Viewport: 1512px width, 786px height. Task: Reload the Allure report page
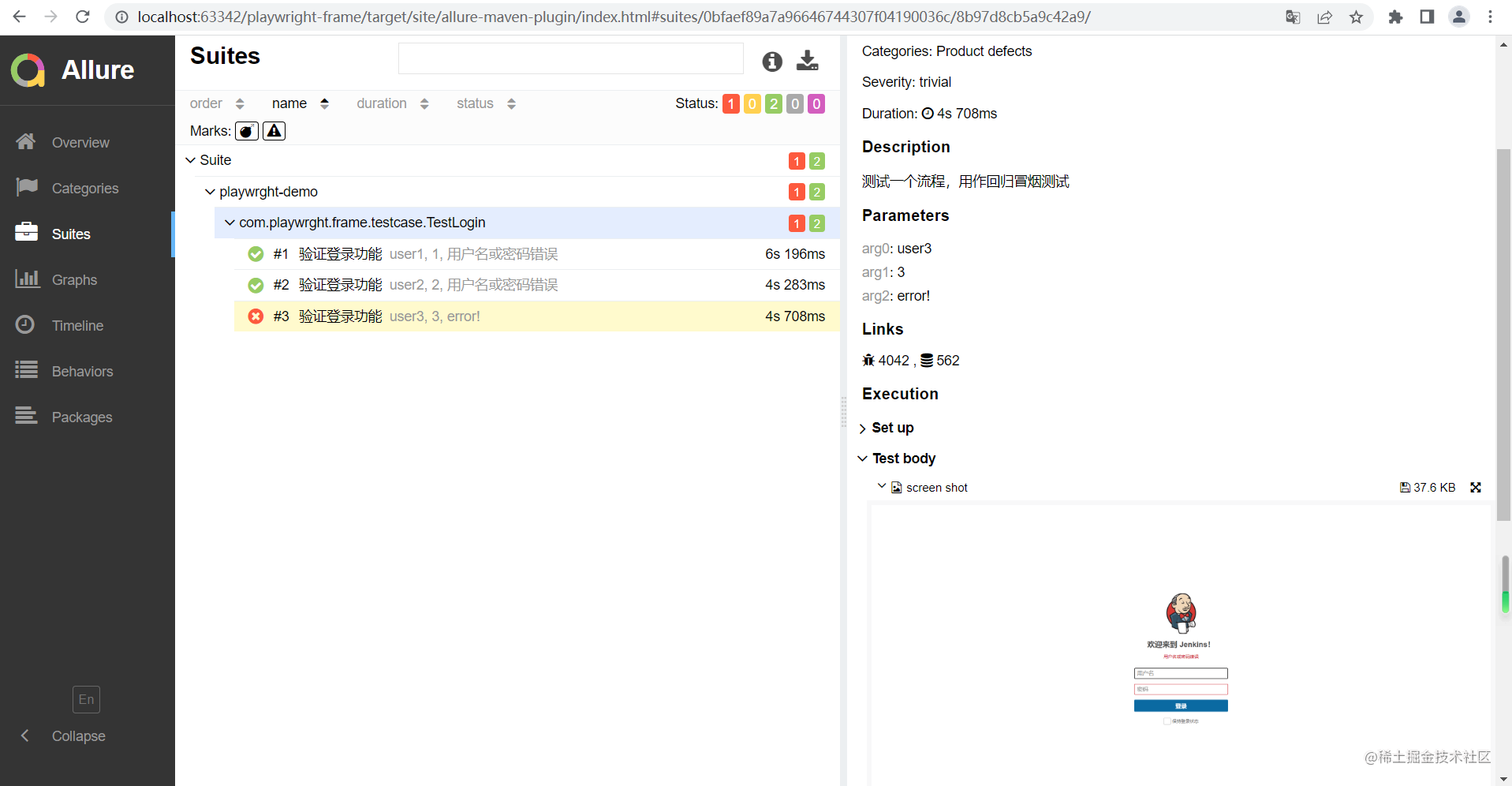pyautogui.click(x=83, y=17)
